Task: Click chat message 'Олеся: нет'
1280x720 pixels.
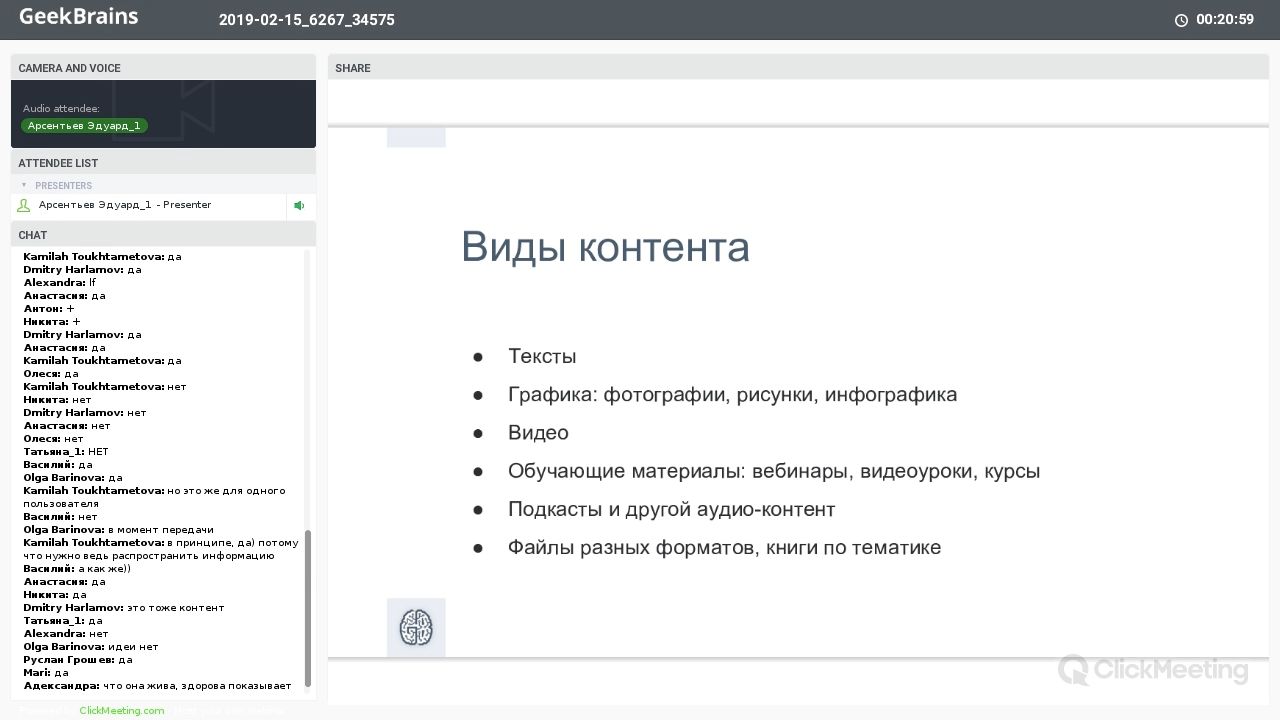Action: tap(53, 439)
